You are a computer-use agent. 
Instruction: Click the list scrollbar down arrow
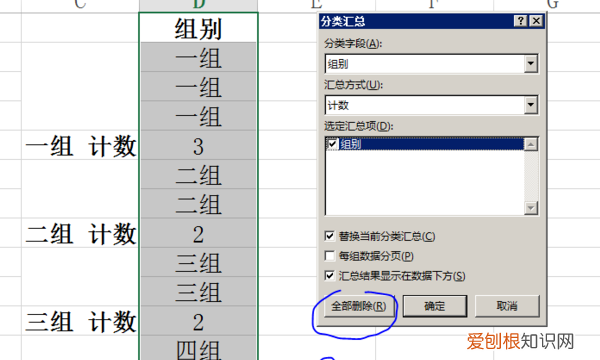[x=531, y=208]
